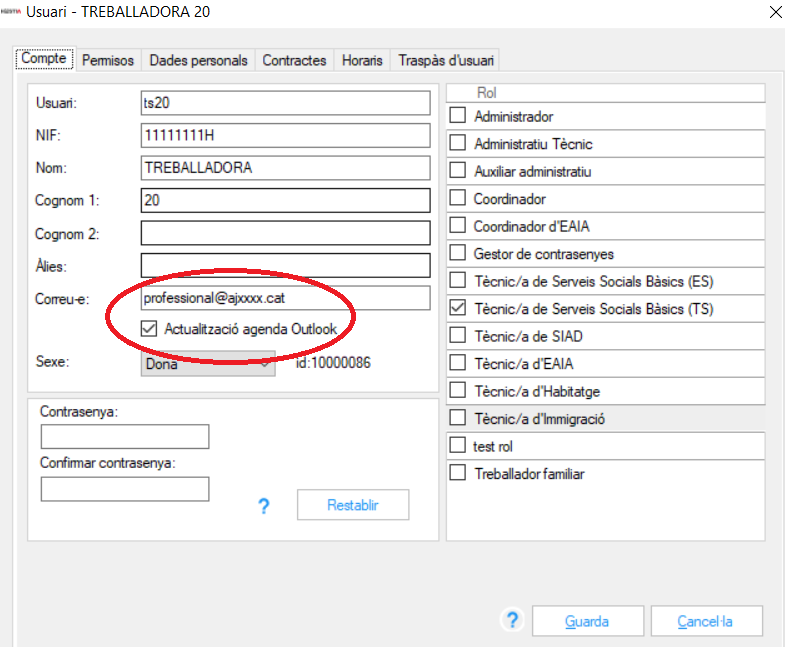This screenshot has width=785, height=647.
Task: Enable the Administrador role checkbox
Action: 458,117
